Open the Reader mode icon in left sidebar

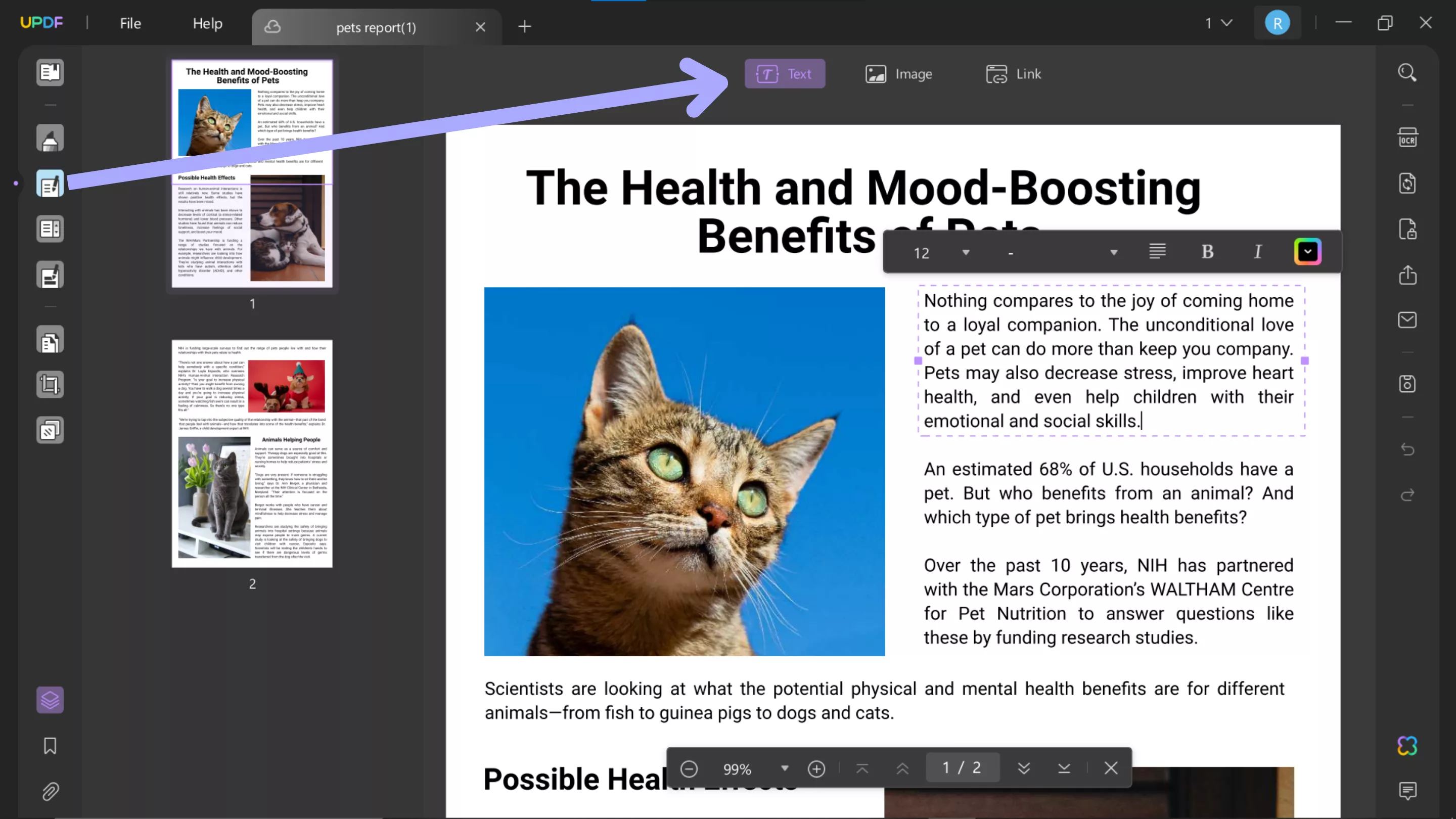(x=50, y=72)
